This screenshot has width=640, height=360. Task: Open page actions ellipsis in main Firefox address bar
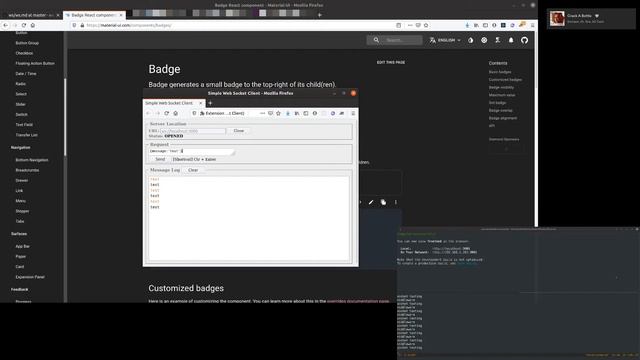tap(410, 25)
